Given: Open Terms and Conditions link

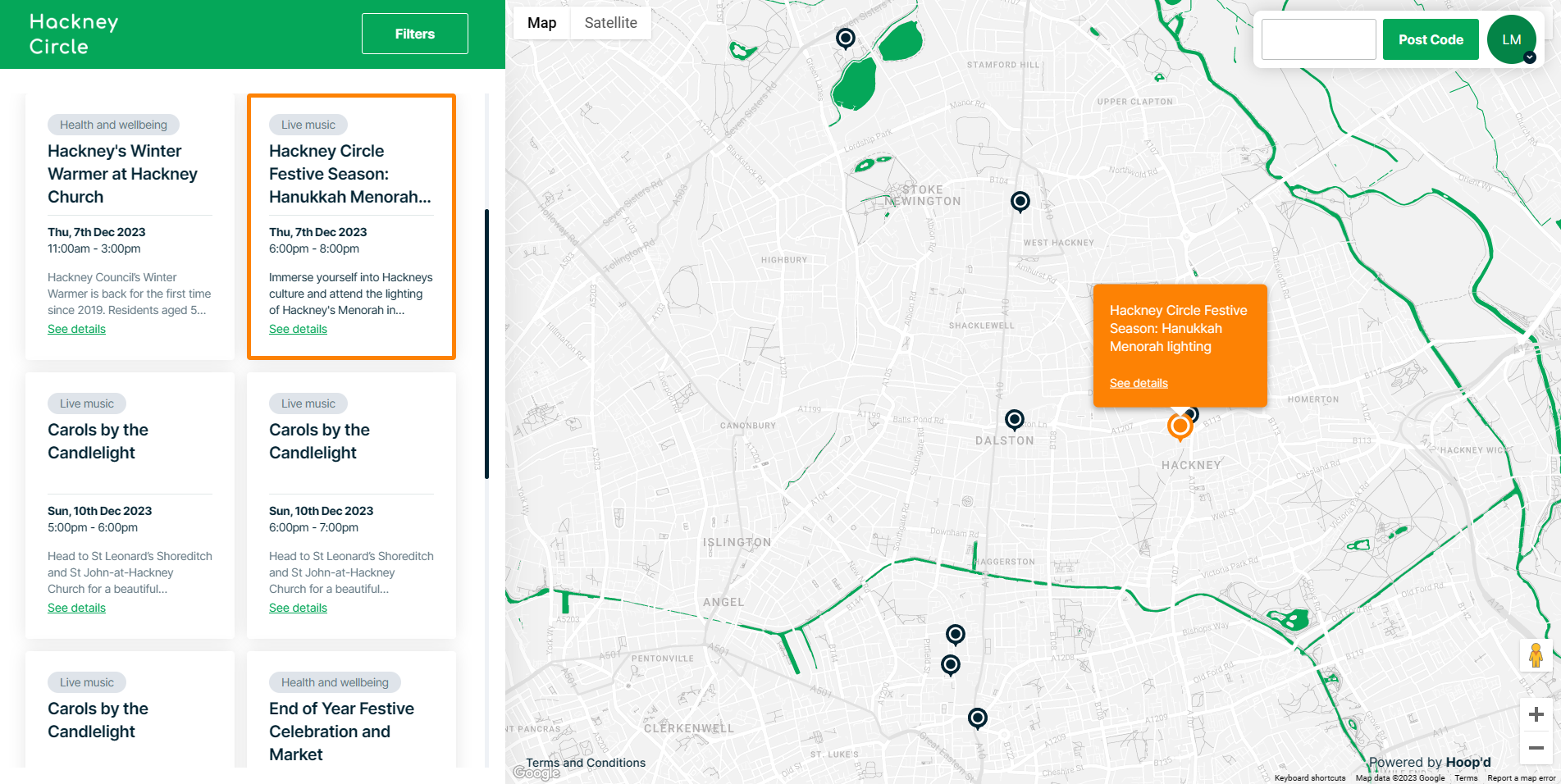Looking at the screenshot, I should [x=586, y=763].
